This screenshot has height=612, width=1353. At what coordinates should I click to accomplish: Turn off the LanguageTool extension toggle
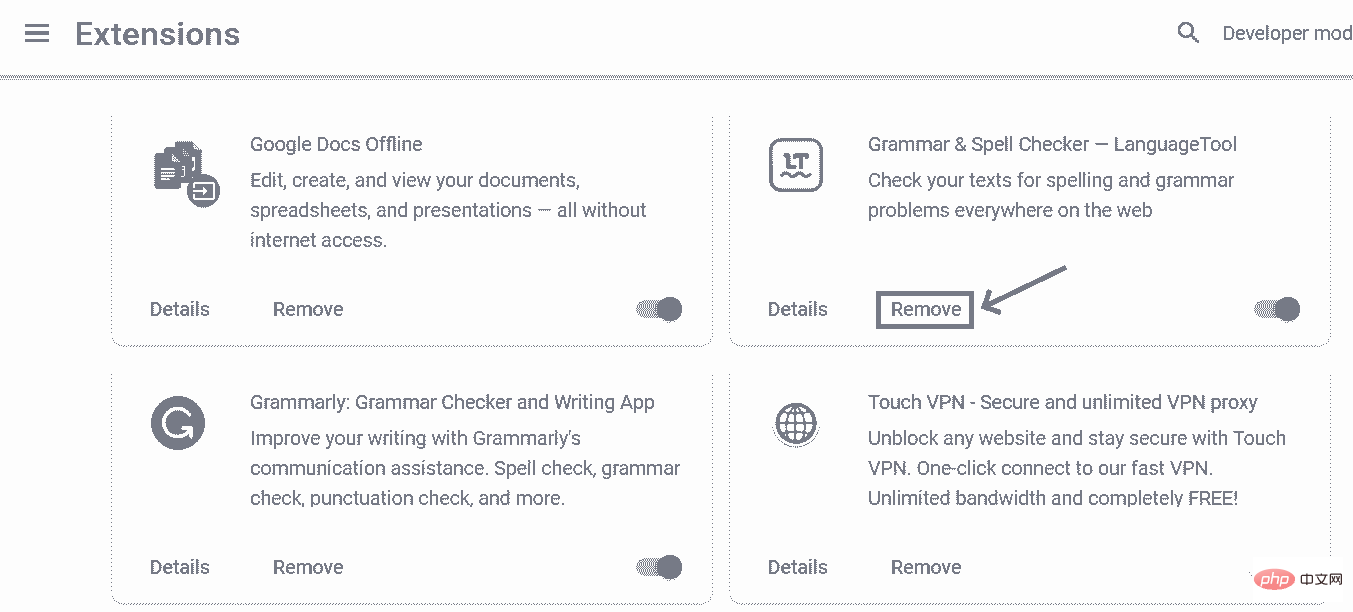pos(1278,309)
